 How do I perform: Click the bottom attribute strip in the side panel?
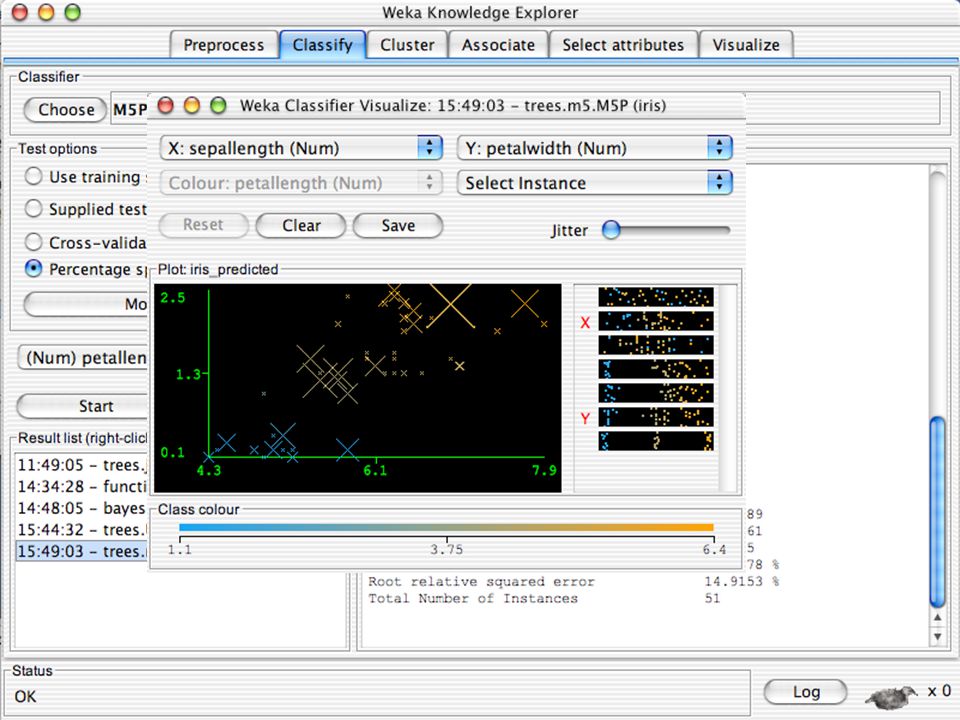[x=656, y=441]
